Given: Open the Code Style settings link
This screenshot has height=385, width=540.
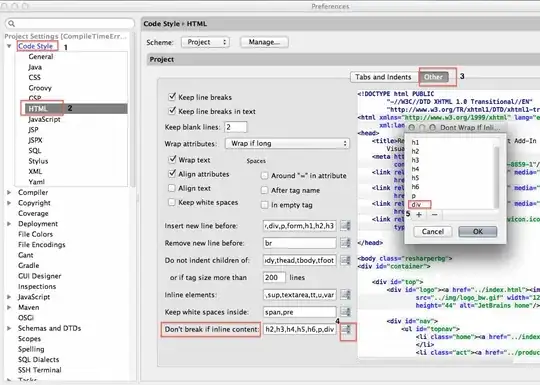Looking at the screenshot, I should [x=35, y=46].
